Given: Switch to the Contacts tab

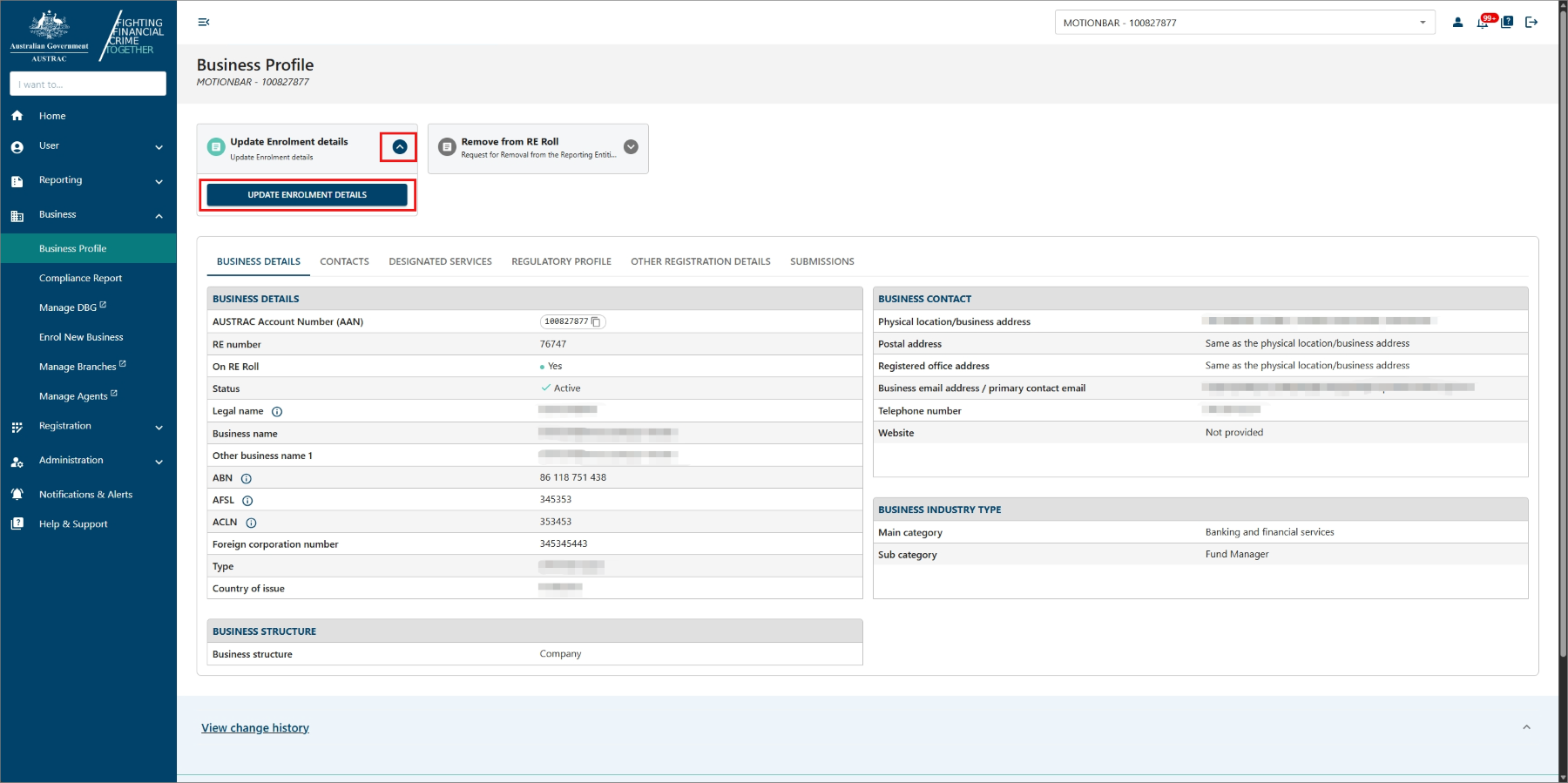Looking at the screenshot, I should (344, 261).
